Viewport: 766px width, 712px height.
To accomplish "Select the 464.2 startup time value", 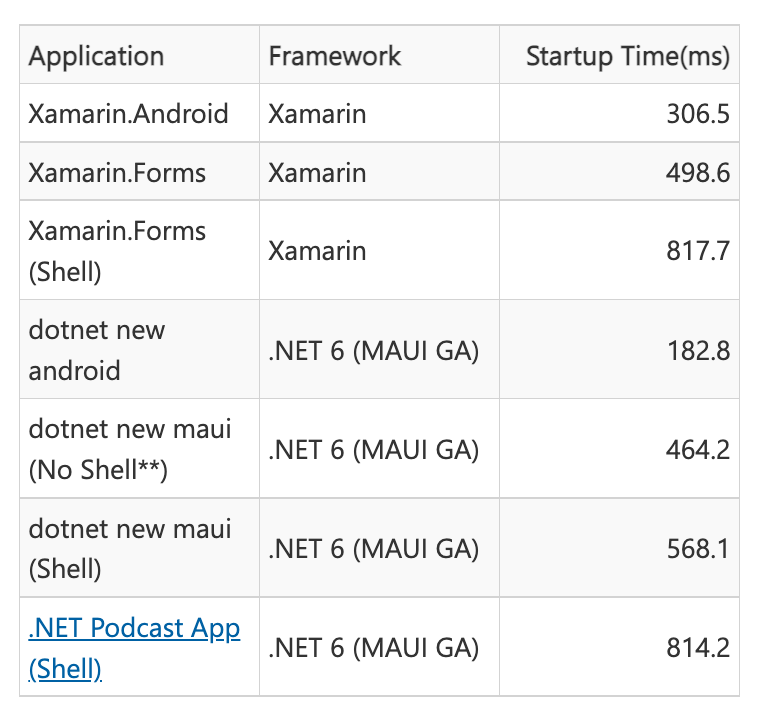I will 698,450.
